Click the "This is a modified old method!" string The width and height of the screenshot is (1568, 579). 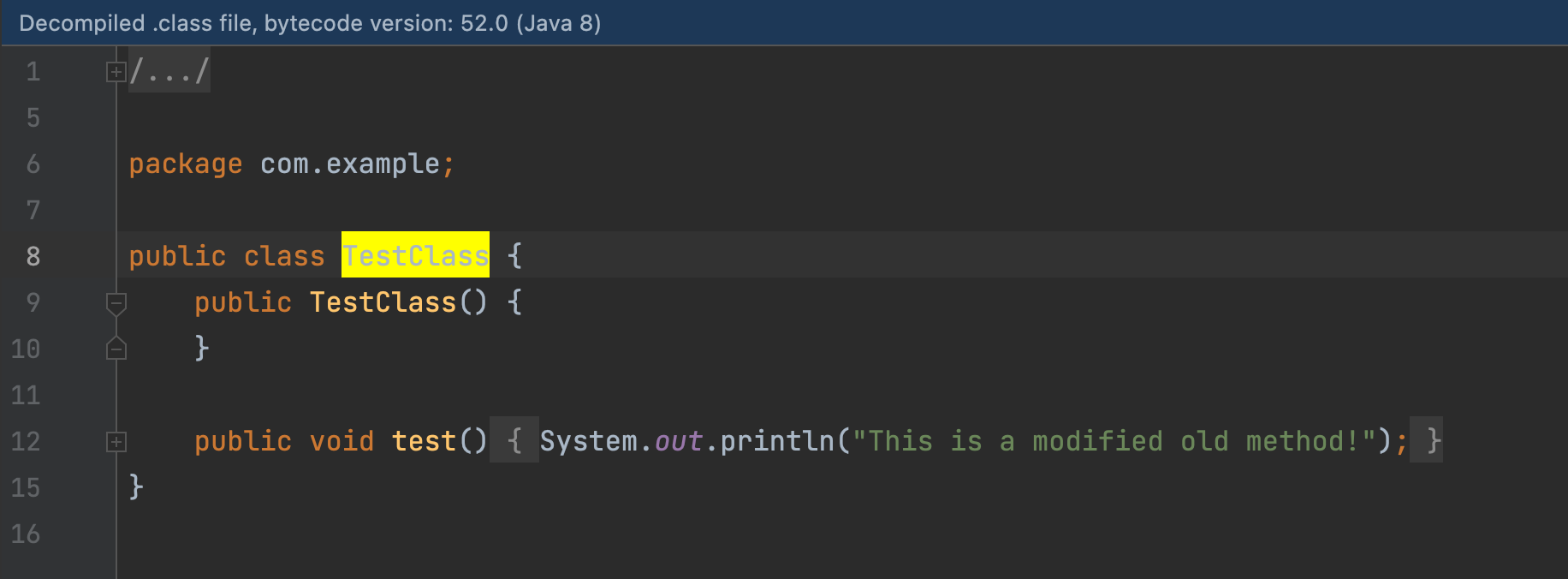(x=1114, y=441)
